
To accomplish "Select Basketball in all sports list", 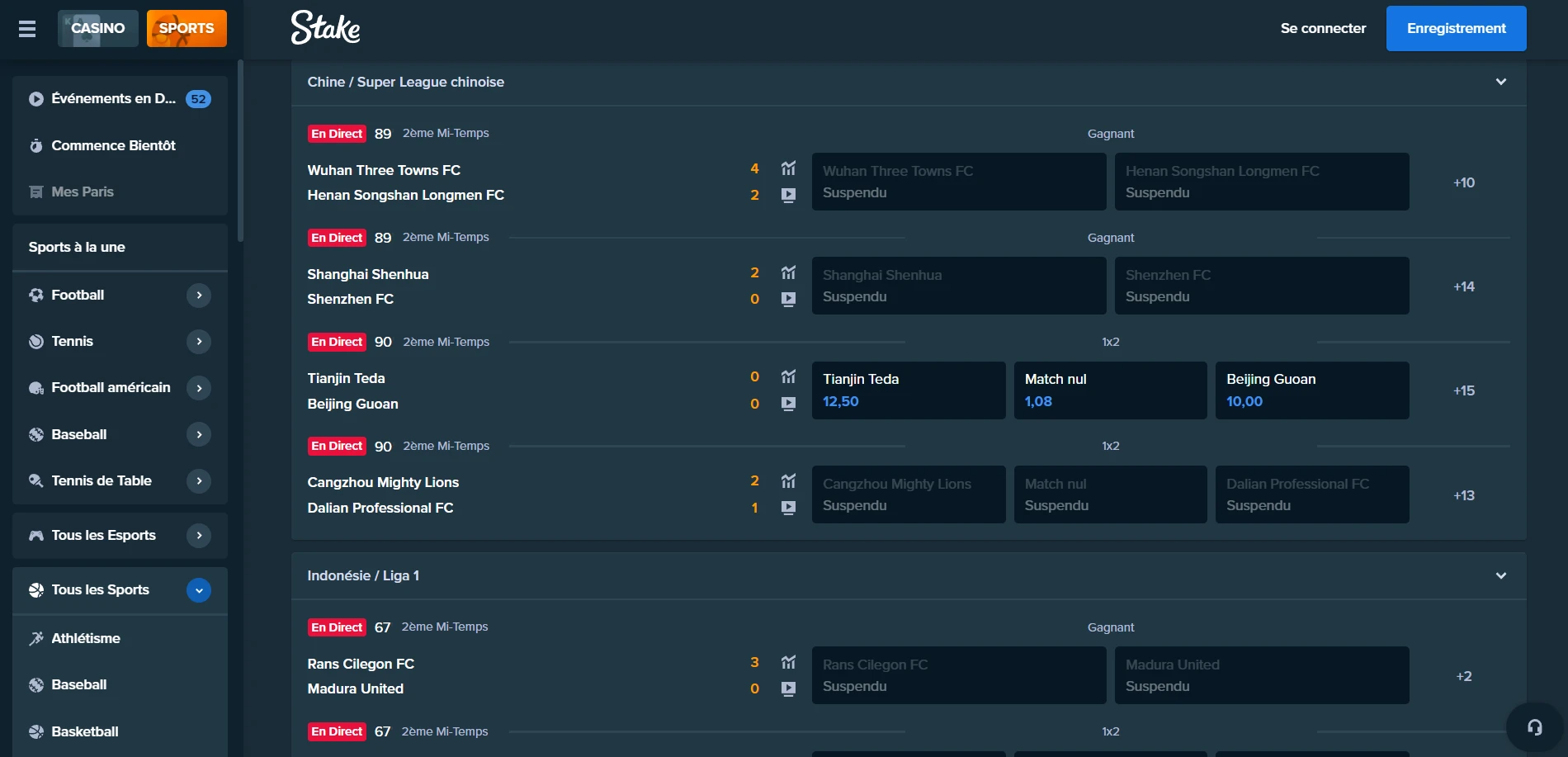I will (x=120, y=731).
